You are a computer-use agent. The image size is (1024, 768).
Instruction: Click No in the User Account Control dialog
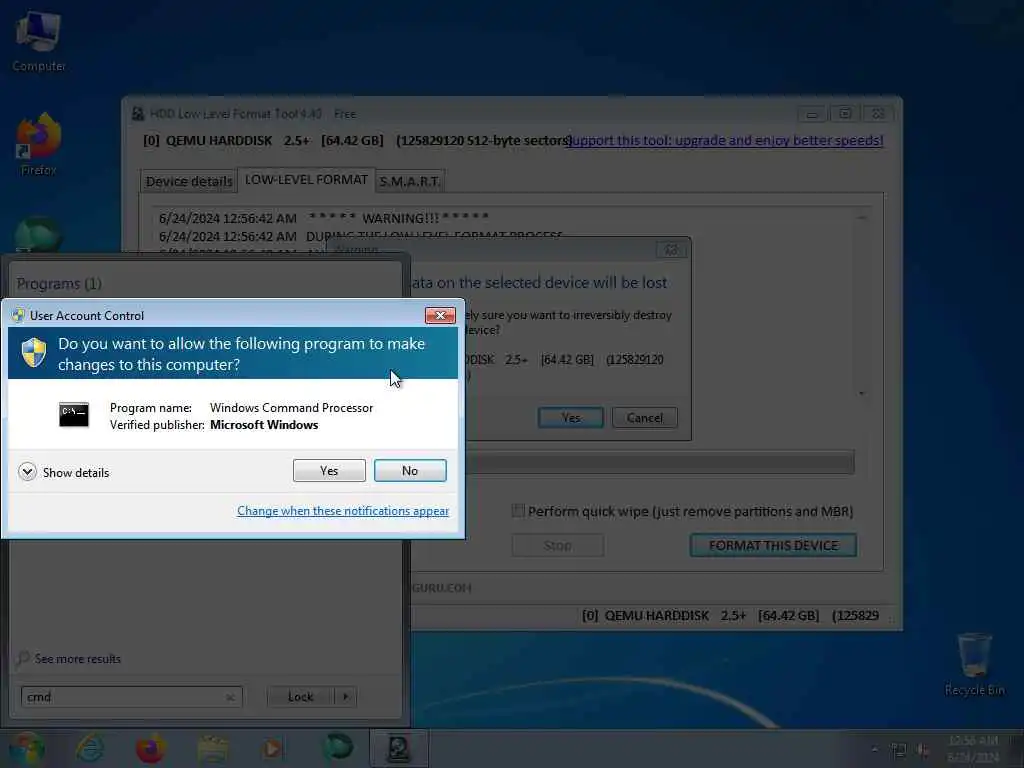click(410, 470)
